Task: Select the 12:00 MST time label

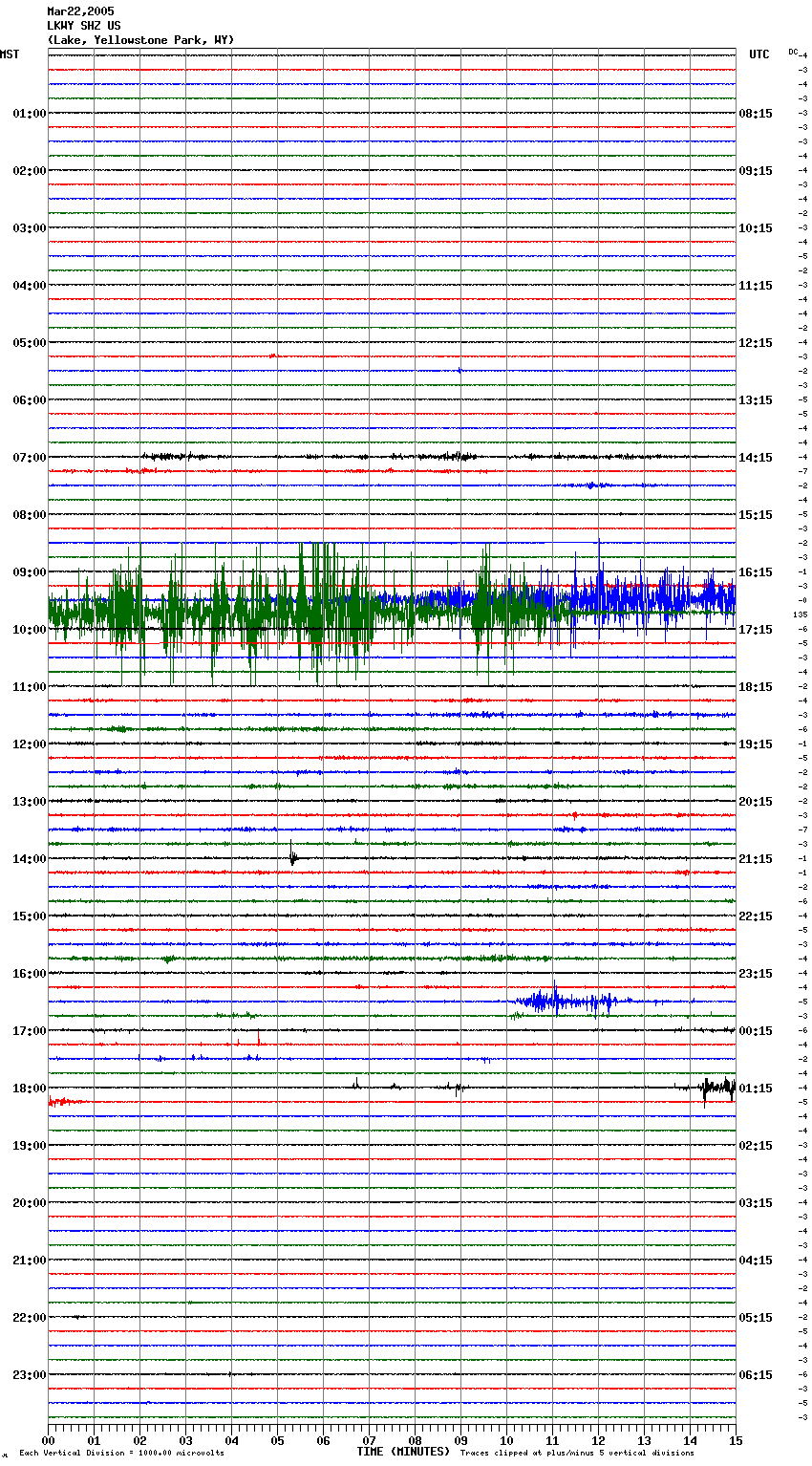Action: pyautogui.click(x=30, y=744)
